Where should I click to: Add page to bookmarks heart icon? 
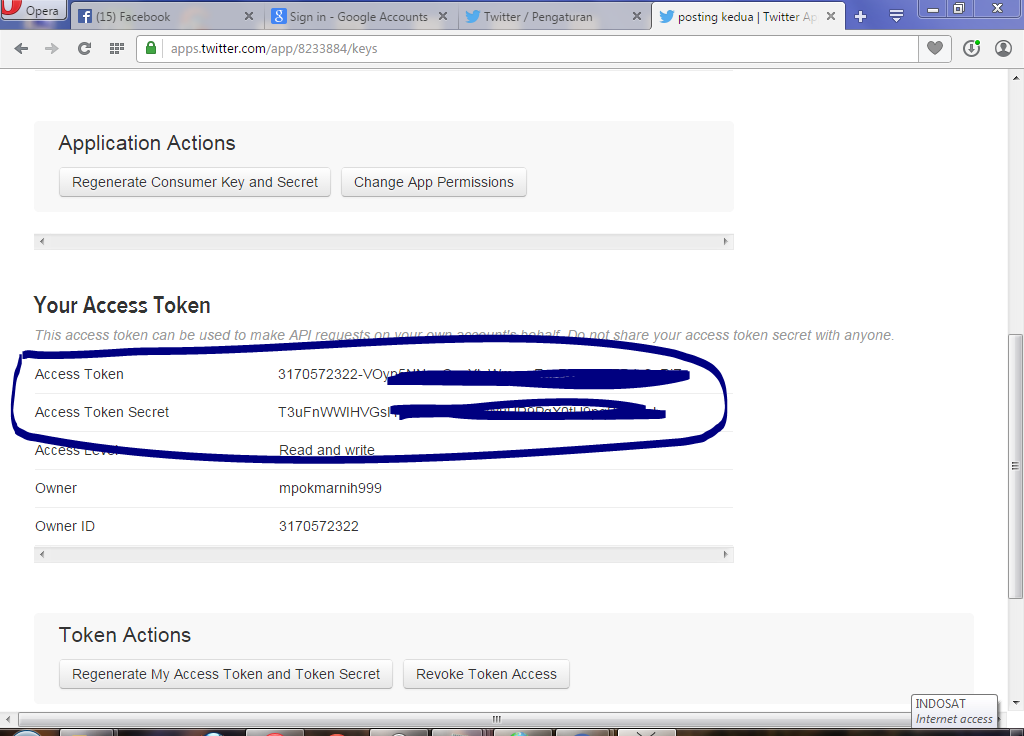click(935, 48)
